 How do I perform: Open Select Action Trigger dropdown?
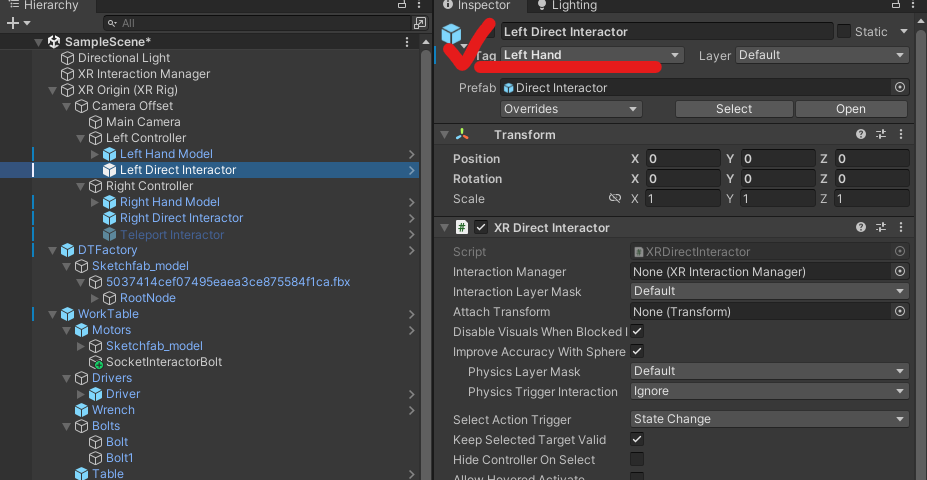(769, 419)
